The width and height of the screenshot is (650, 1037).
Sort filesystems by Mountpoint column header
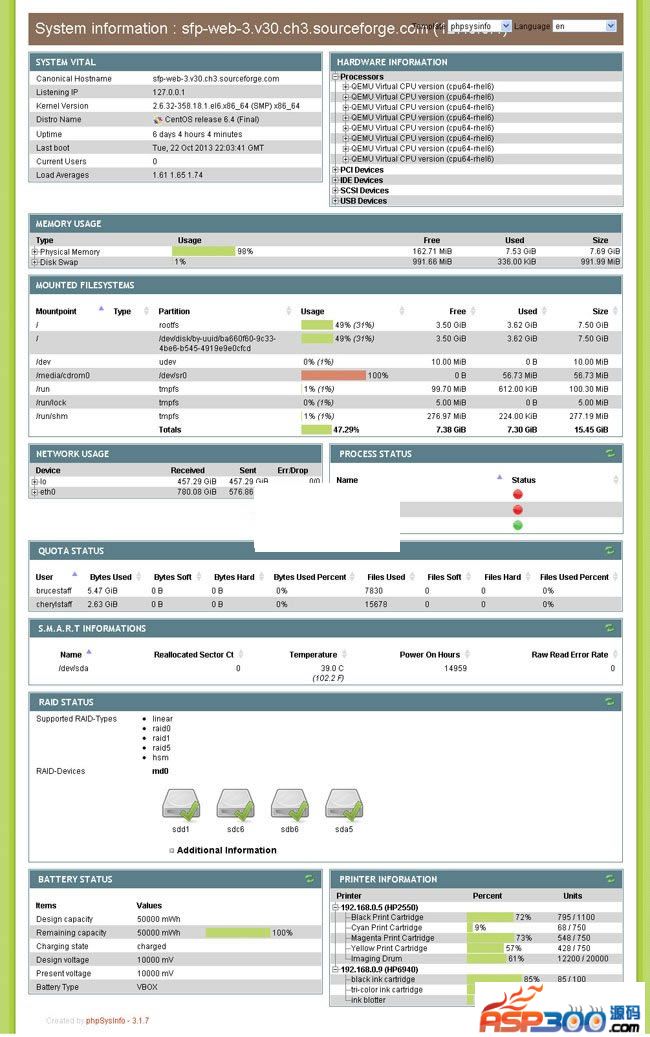(x=56, y=311)
